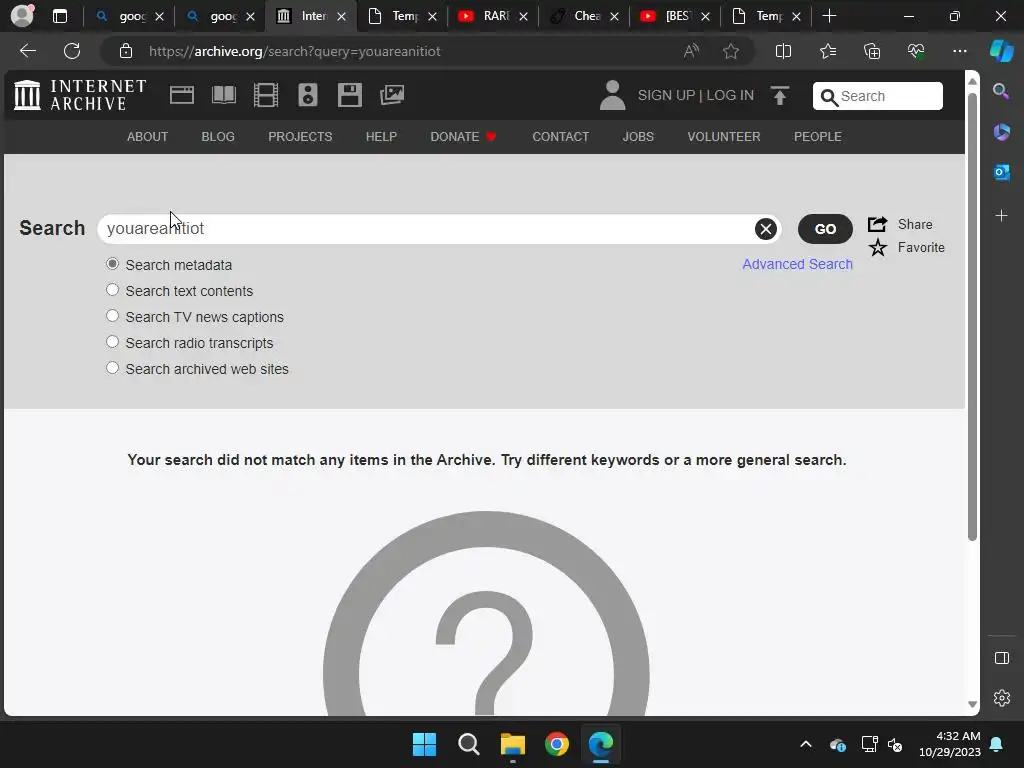The image size is (1024, 768).
Task: Open the Audio speaker icon
Action: [308, 95]
